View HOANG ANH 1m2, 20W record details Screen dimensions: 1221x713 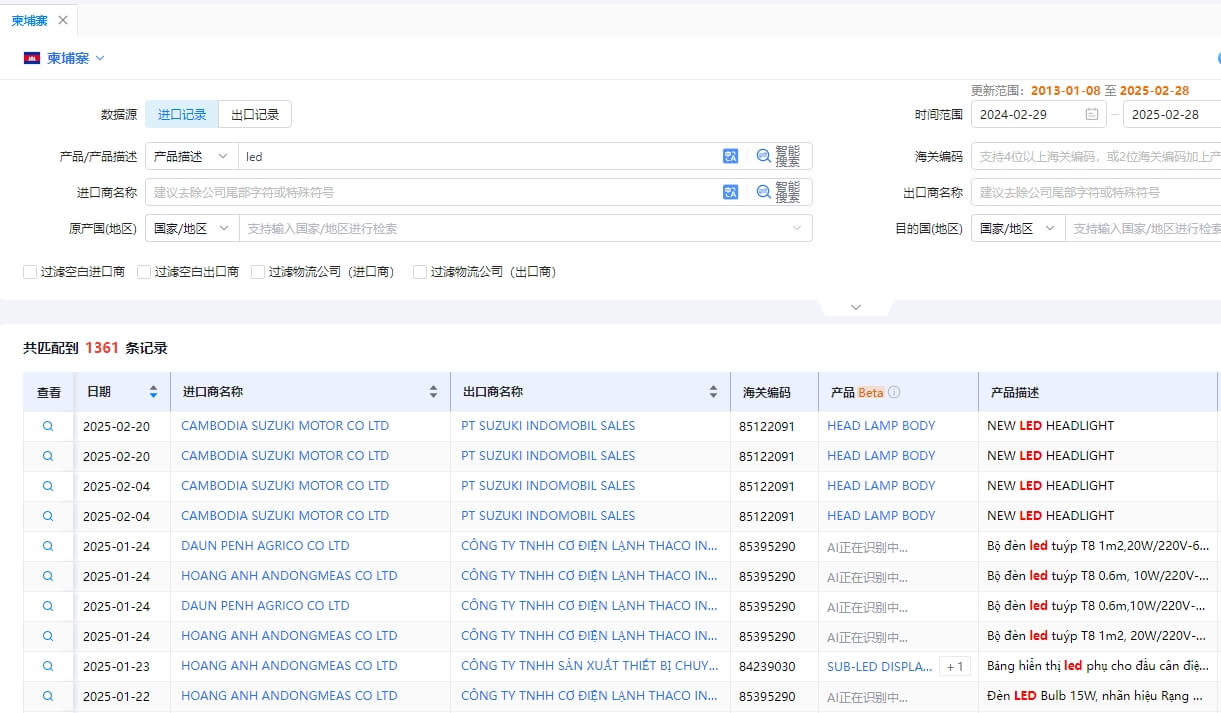[48, 636]
